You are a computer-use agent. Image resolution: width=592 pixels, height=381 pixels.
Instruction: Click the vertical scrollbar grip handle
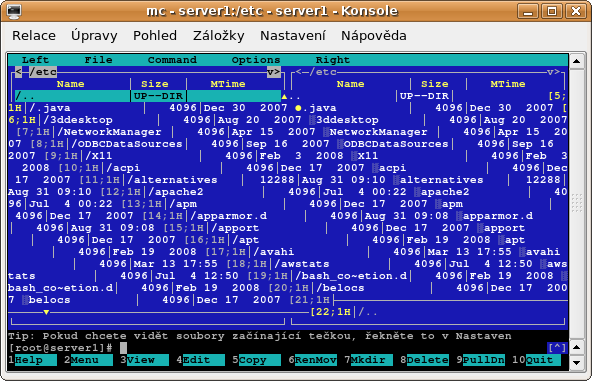click(577, 203)
